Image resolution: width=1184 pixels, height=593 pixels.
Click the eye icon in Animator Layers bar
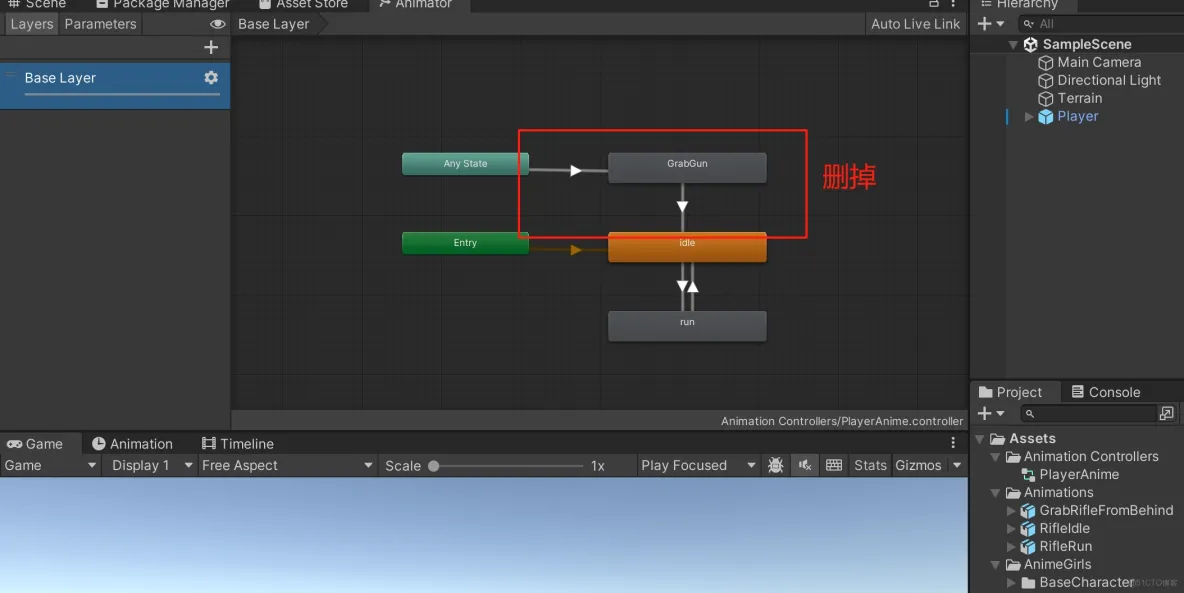(217, 23)
